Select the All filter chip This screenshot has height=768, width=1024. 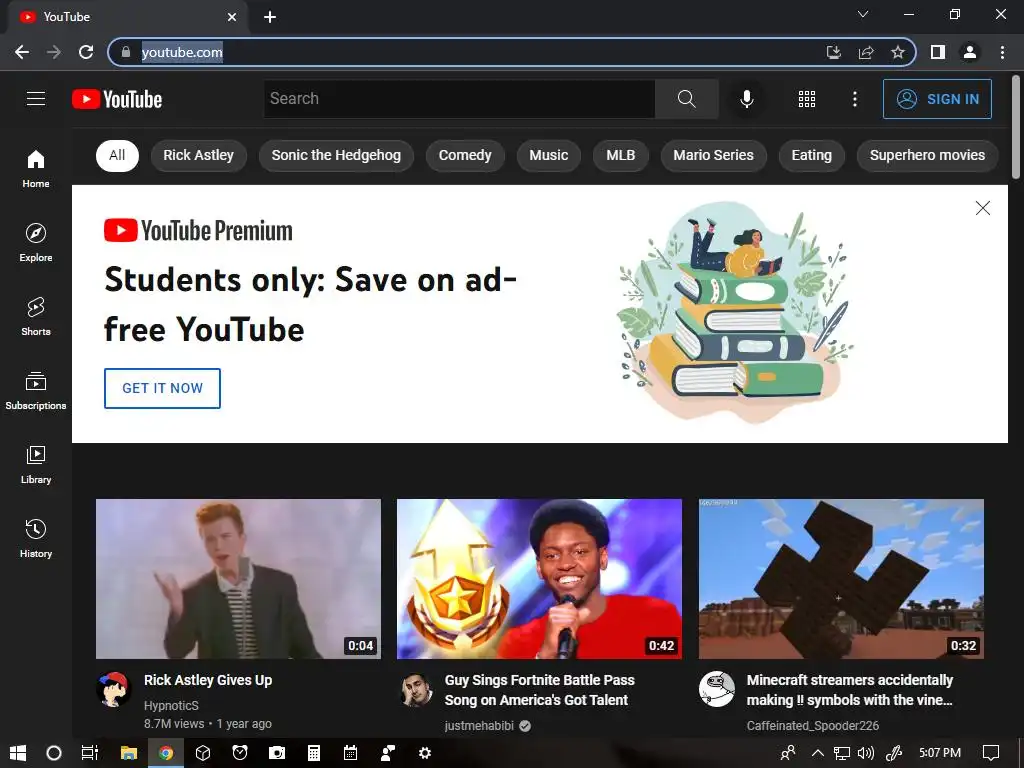click(x=118, y=155)
